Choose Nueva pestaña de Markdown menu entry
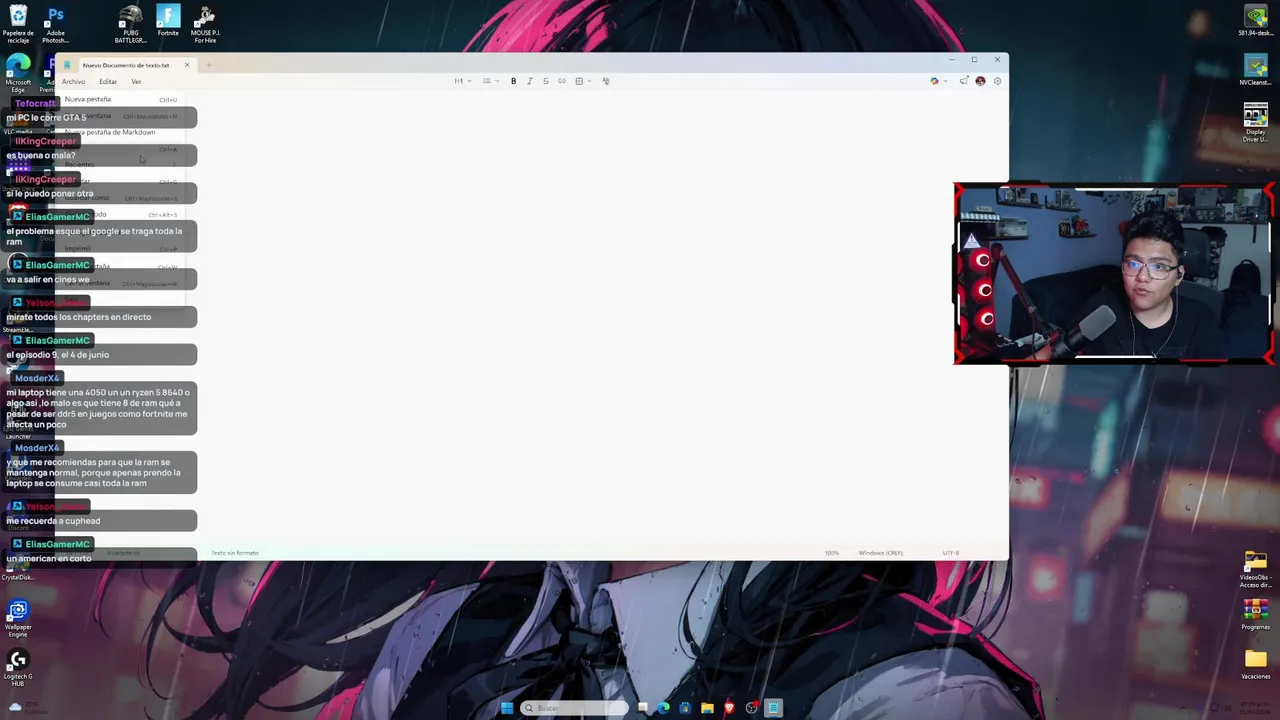 pos(120,132)
